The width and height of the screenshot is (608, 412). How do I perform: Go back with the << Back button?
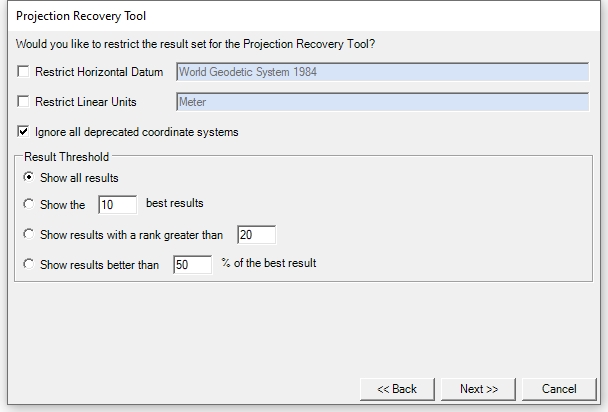397,389
